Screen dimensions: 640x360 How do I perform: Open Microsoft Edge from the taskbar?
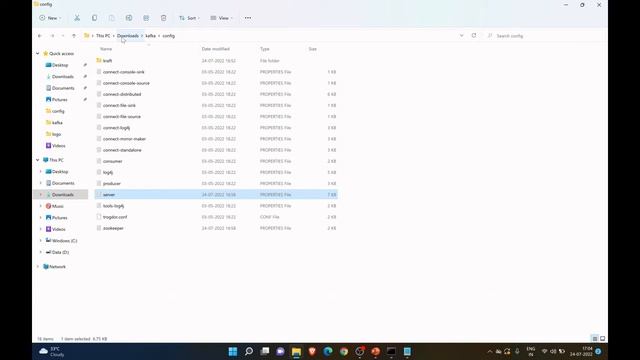tap(328, 351)
